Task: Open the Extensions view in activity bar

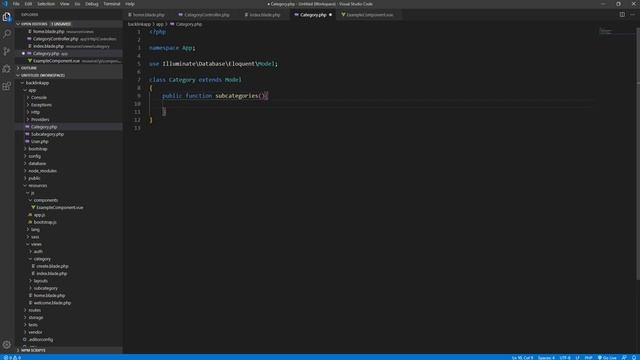Action: (7, 86)
